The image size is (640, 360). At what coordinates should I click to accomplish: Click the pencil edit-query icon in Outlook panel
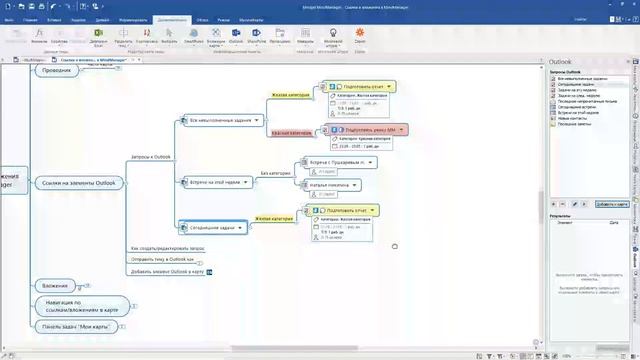point(575,204)
